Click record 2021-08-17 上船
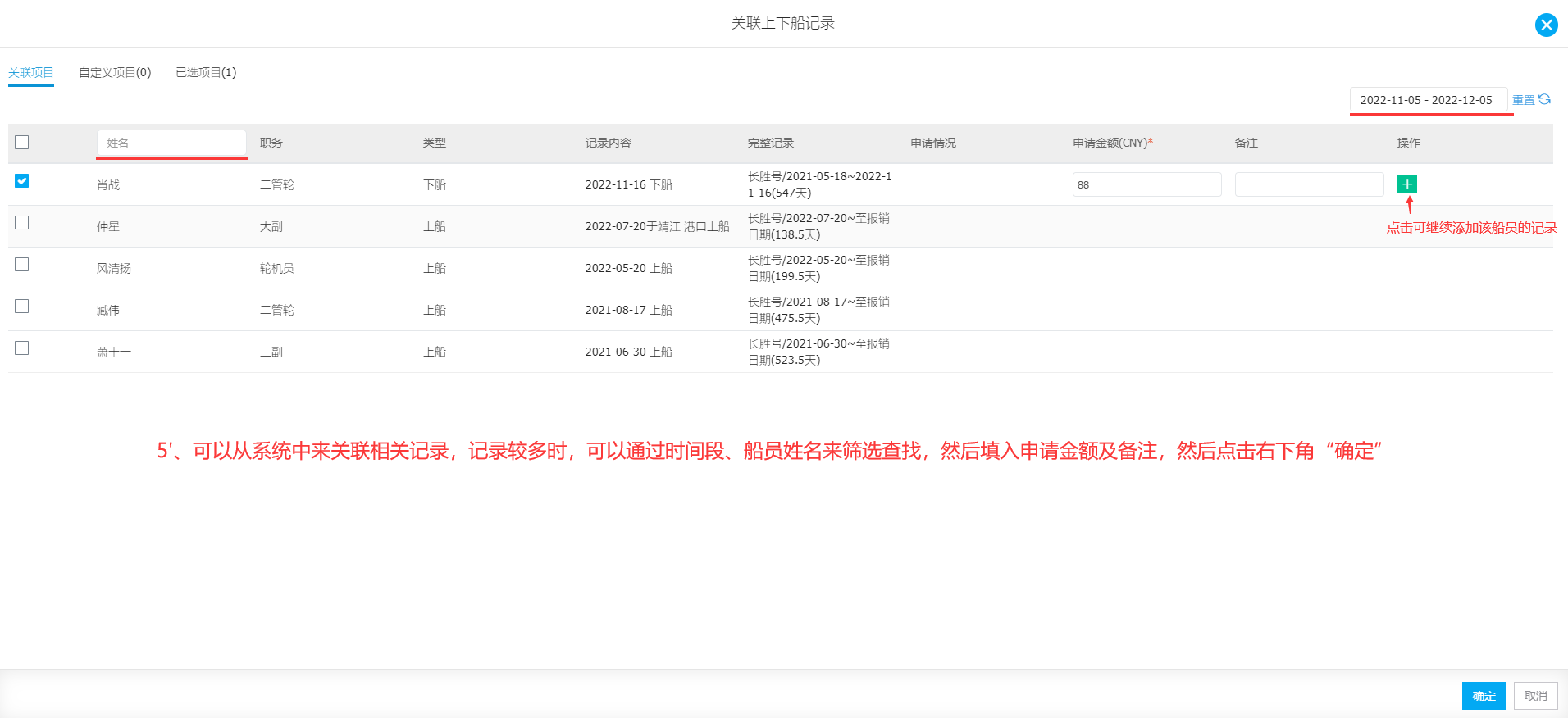Image resolution: width=1568 pixels, height=718 pixels. [x=629, y=310]
